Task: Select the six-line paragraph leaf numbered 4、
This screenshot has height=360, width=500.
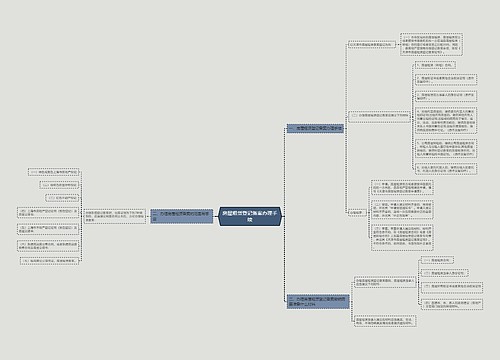Action: 446,121
